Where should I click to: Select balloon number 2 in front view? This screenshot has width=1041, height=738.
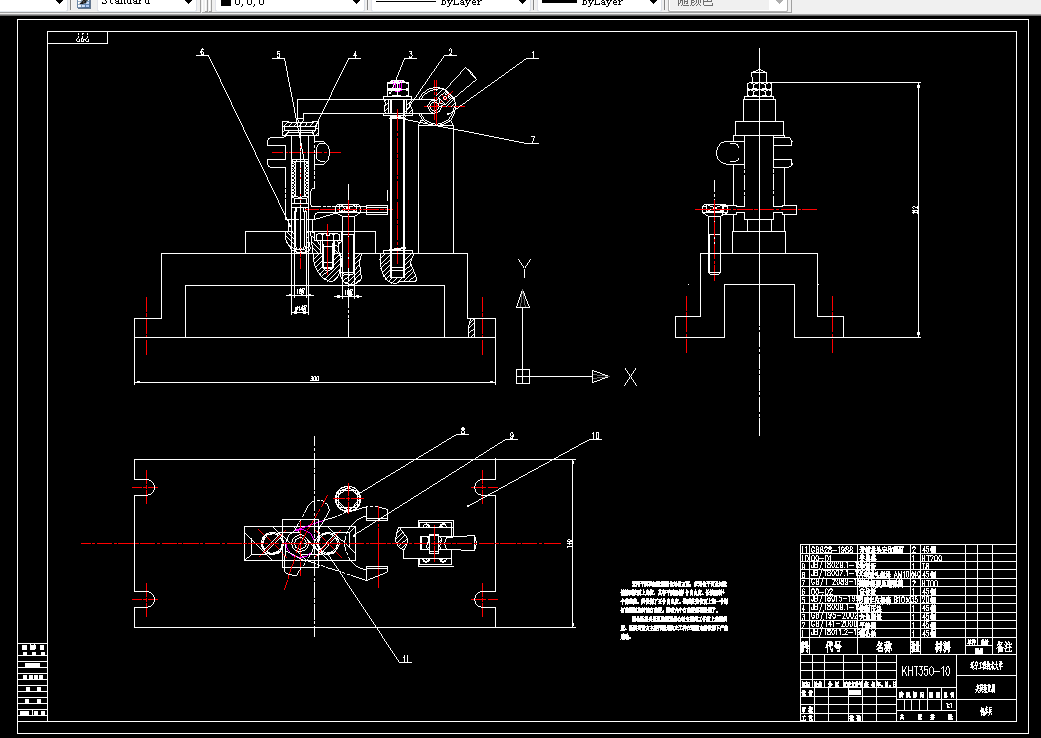[450, 52]
